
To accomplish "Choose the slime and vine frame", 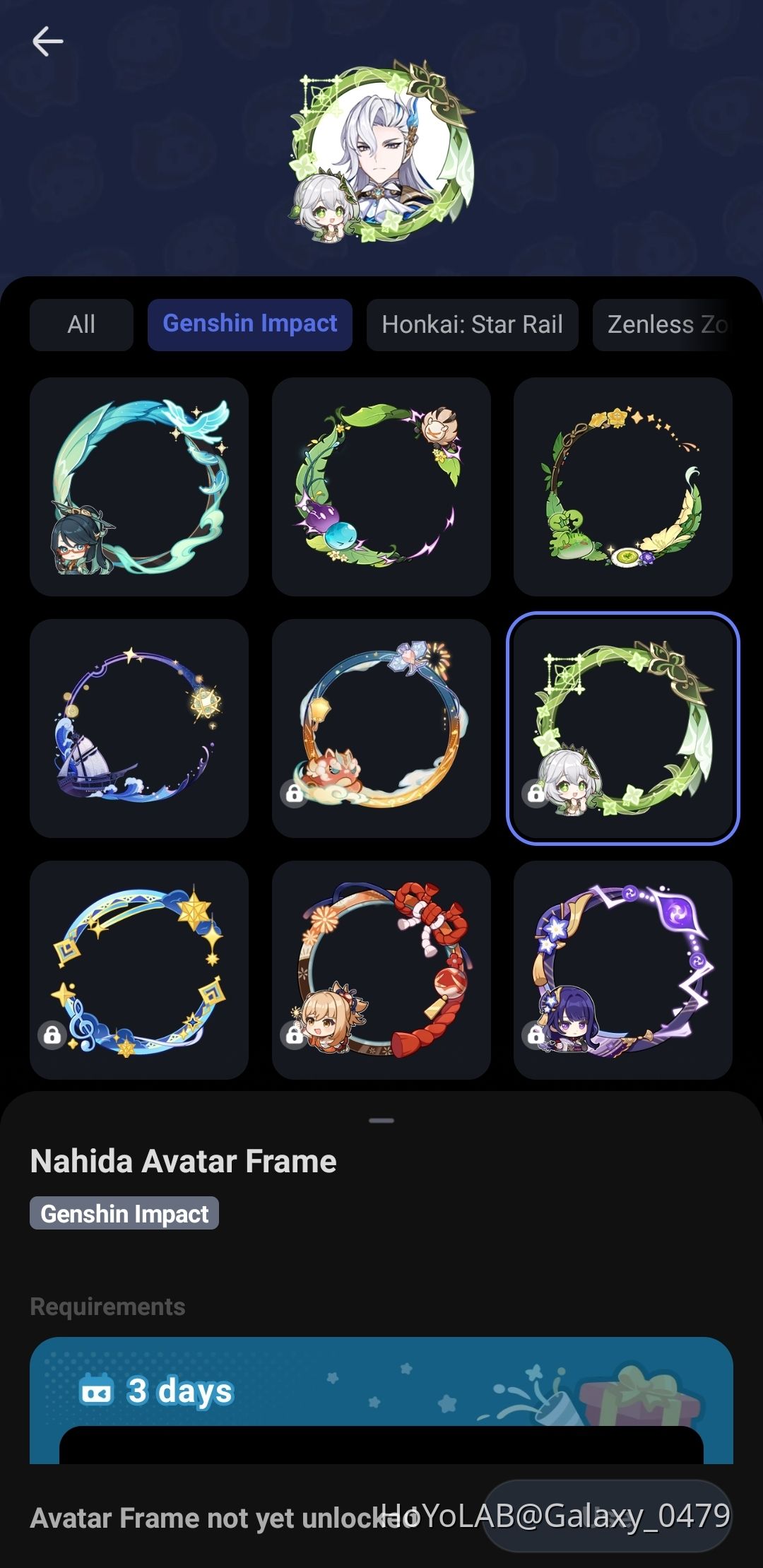I will 381,487.
